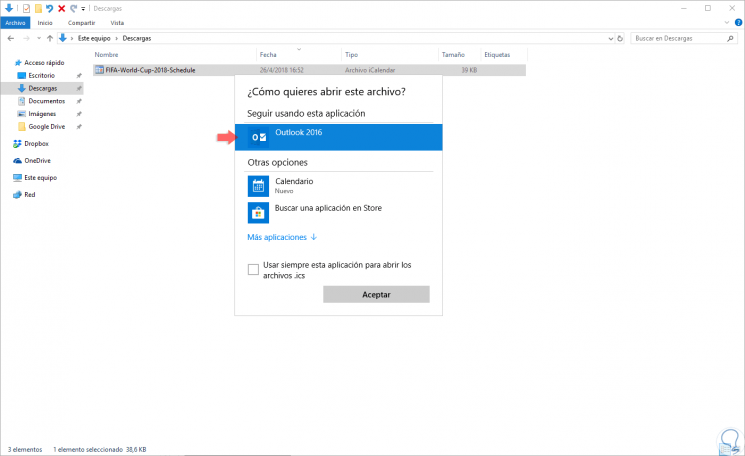Image resolution: width=745 pixels, height=456 pixels.
Task: Go back with the back arrow
Action: pos(11,38)
